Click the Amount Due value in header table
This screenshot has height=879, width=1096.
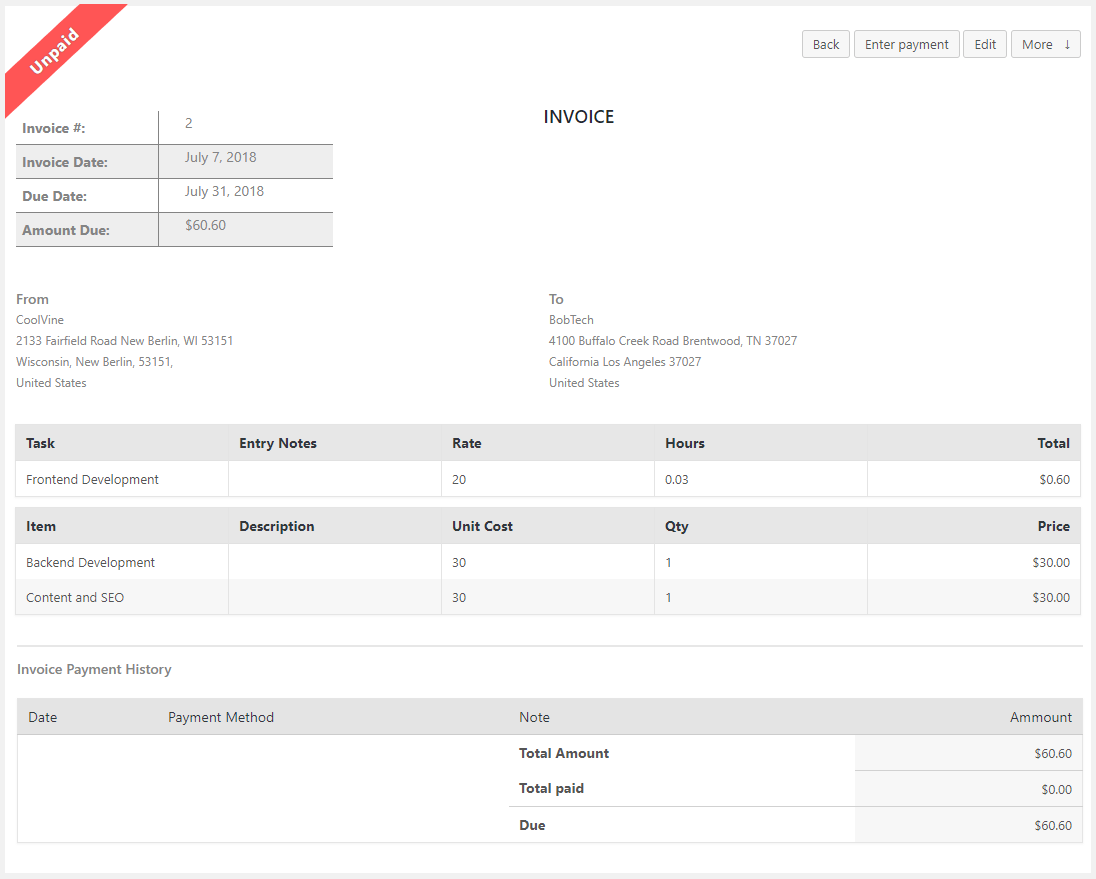[x=205, y=226]
